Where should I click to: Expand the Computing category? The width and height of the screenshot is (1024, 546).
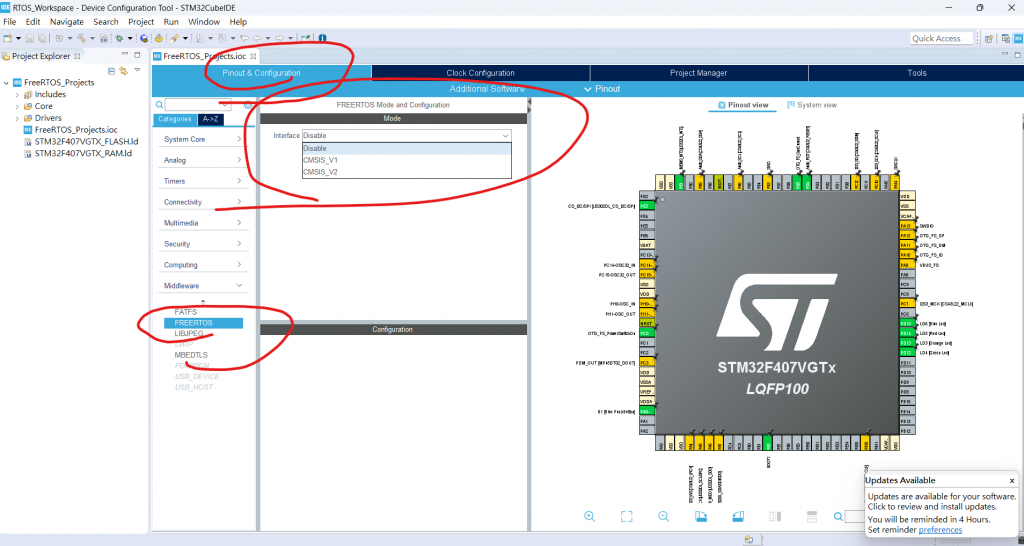point(239,265)
